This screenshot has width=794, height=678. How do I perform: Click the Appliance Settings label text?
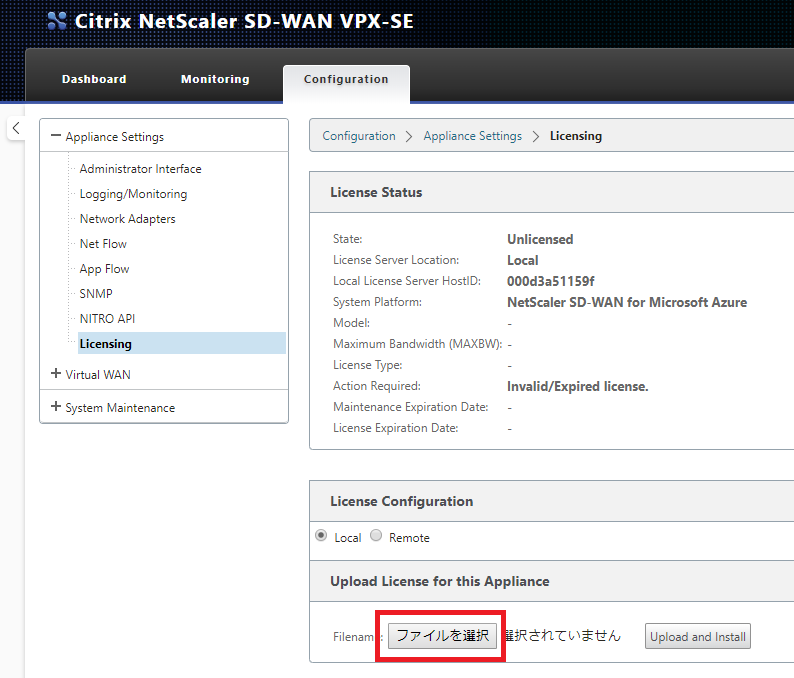point(115,137)
